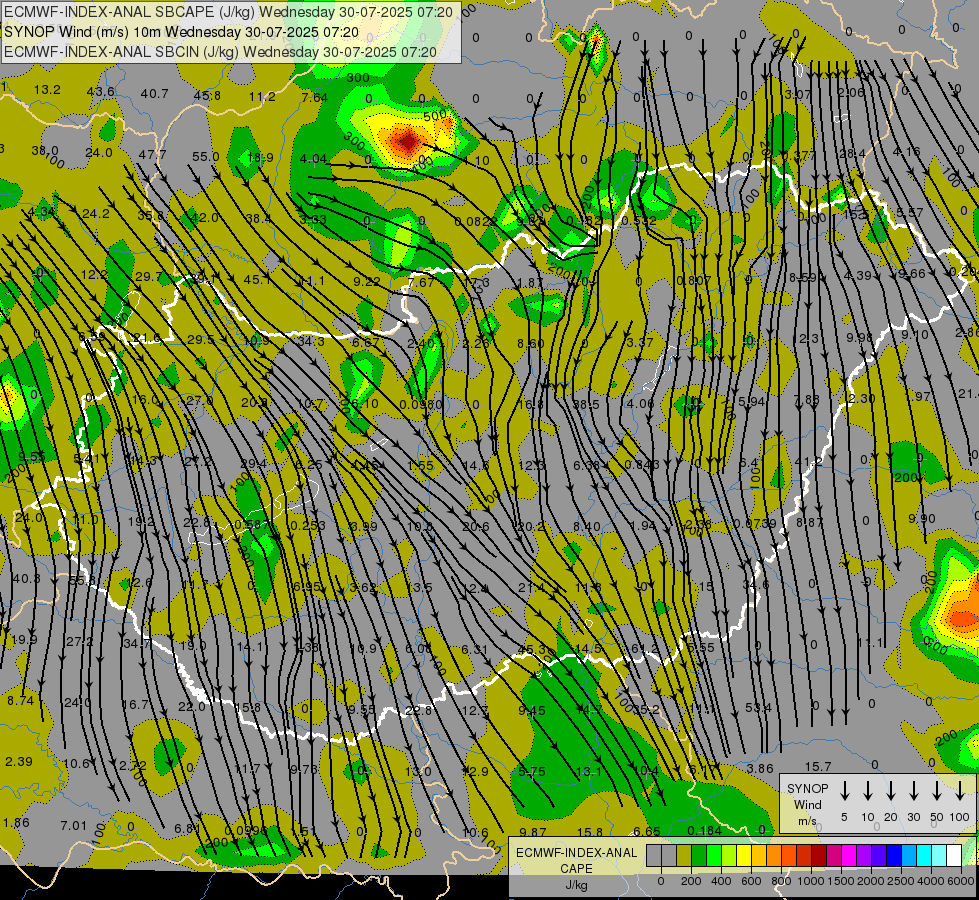979x900 pixels.
Task: Click the wind arrow for 50 m/s
Action: (937, 791)
